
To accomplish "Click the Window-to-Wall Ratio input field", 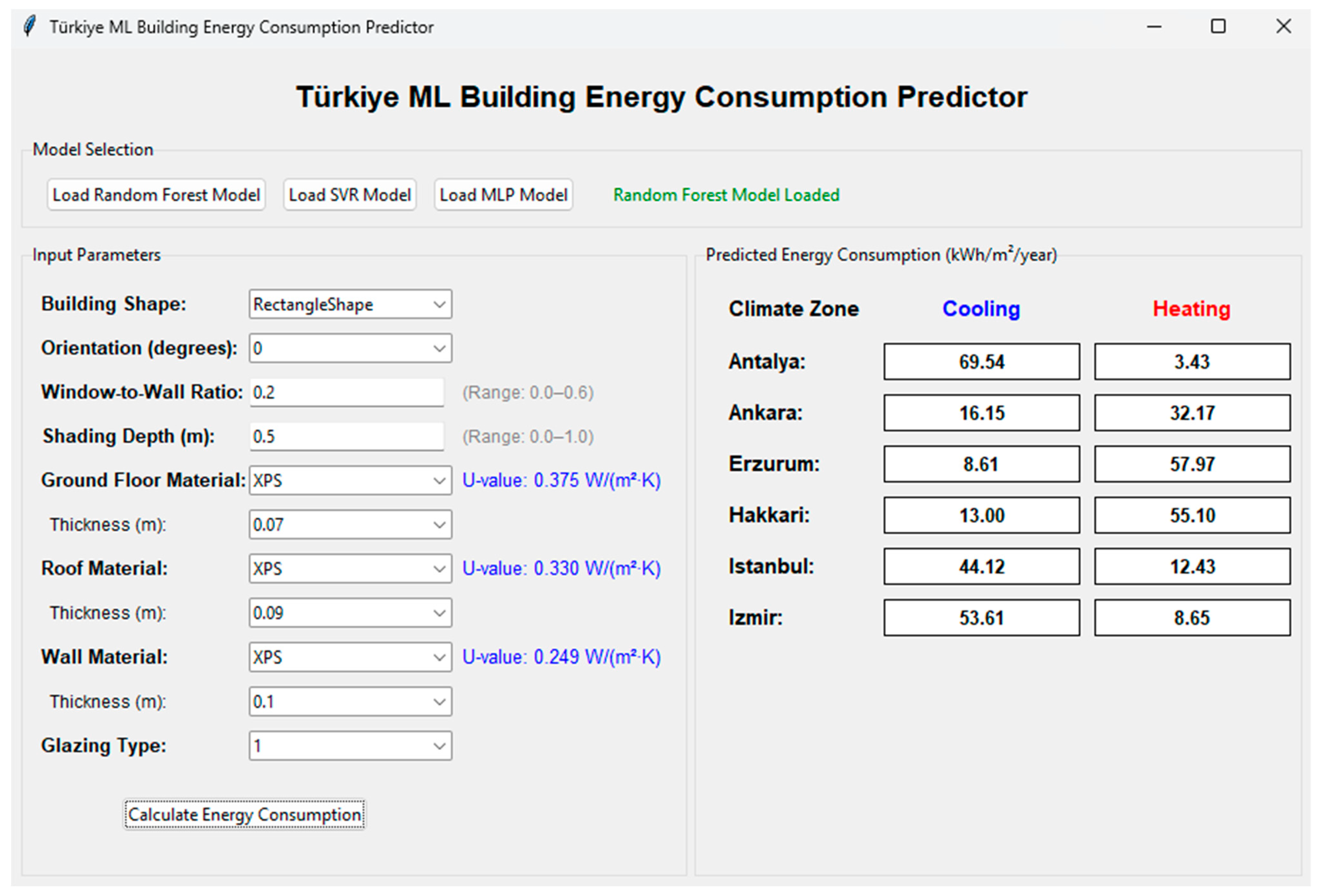I will click(346, 392).
